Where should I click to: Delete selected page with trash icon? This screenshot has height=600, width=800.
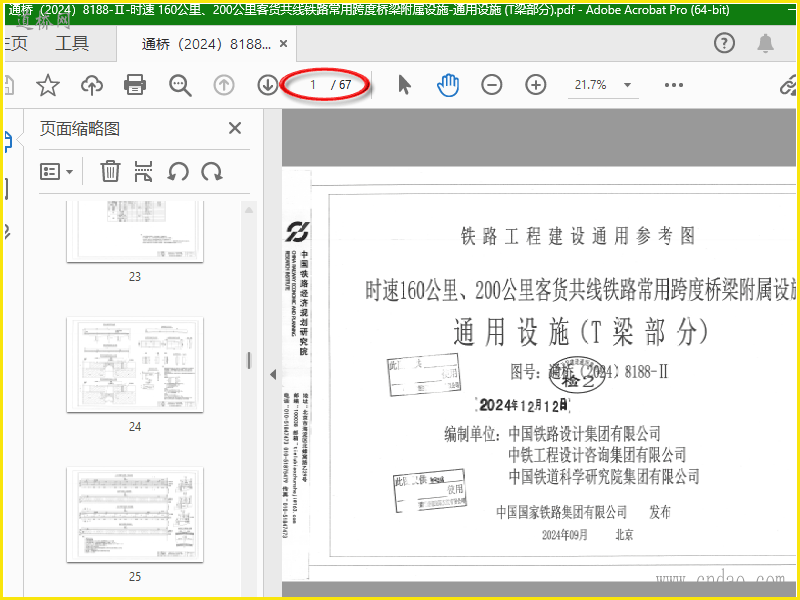tap(110, 171)
